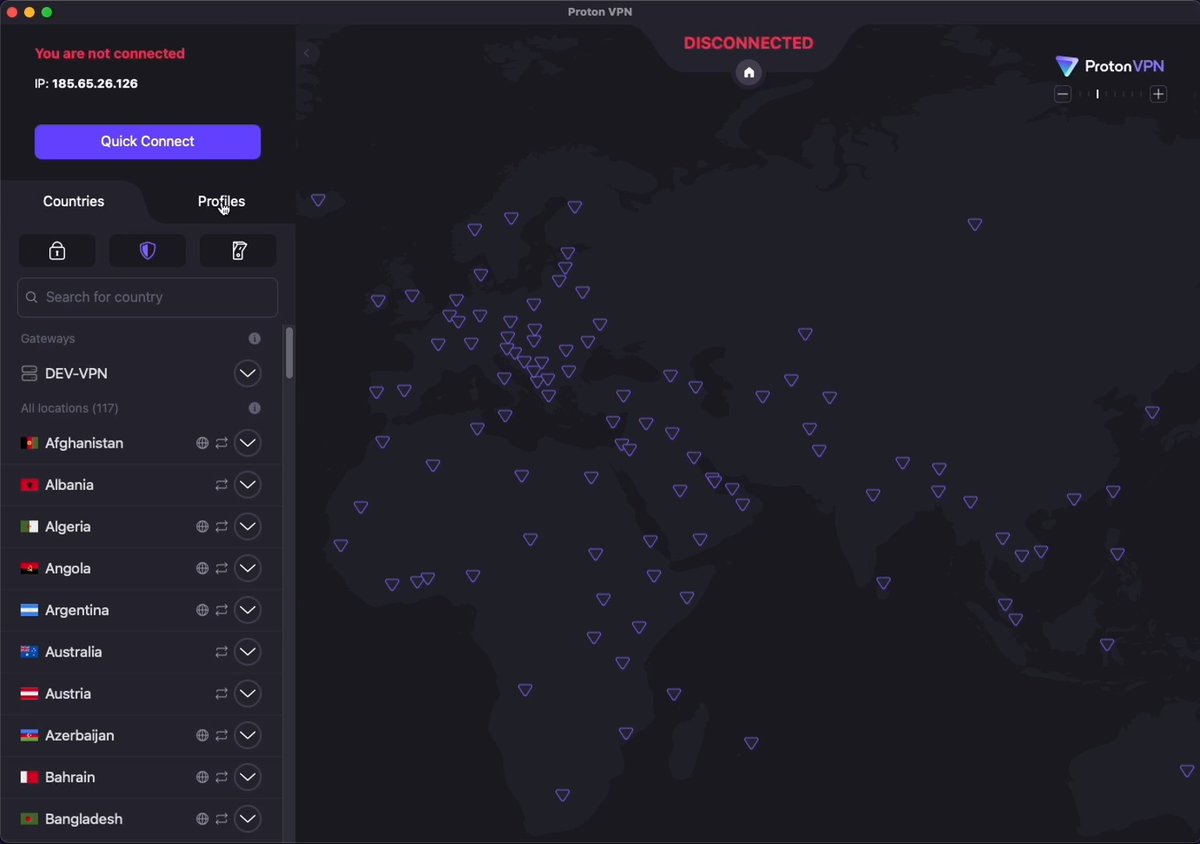Click the DEV-VPN gateway server icon

point(29,373)
